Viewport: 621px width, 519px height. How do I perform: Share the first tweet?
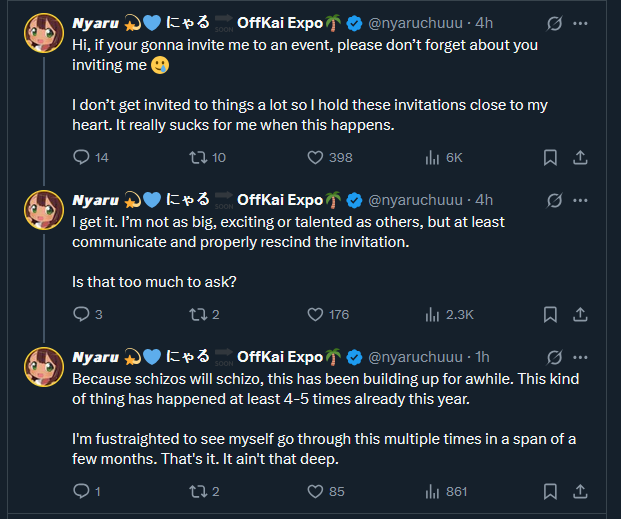(x=579, y=157)
